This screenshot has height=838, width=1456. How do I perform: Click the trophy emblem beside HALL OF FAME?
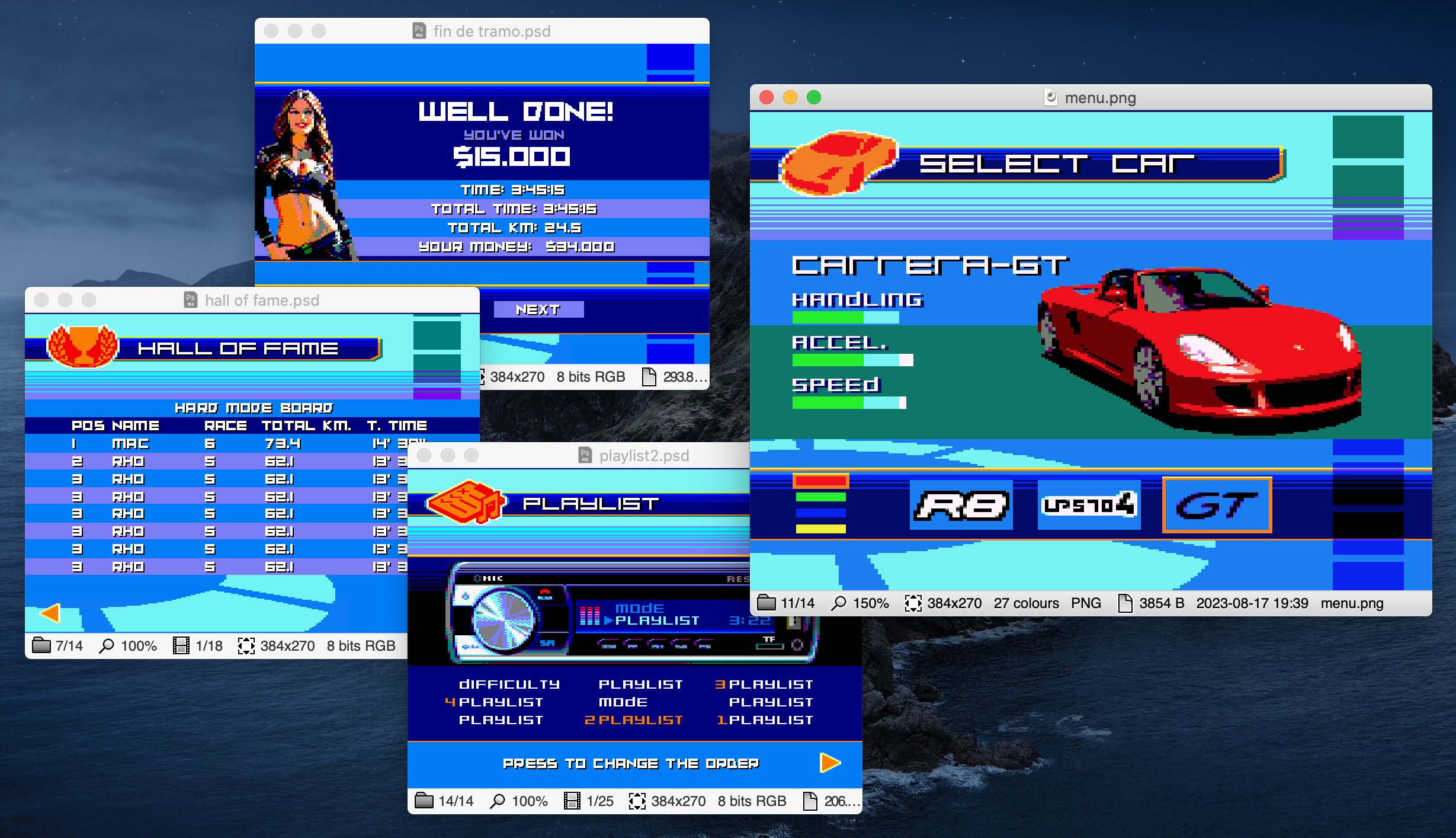(x=82, y=347)
